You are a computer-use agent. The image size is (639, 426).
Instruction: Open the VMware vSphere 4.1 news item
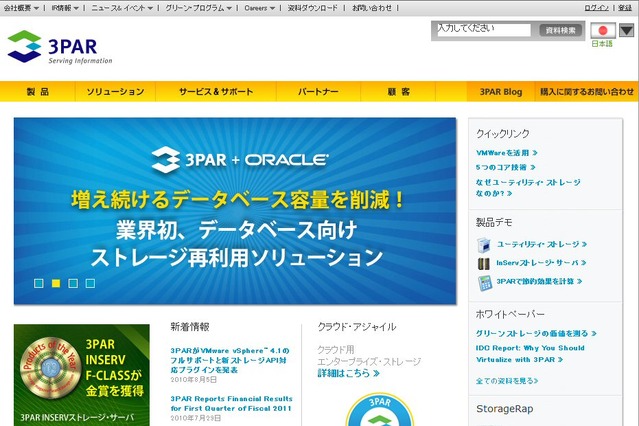pyautogui.click(x=229, y=360)
